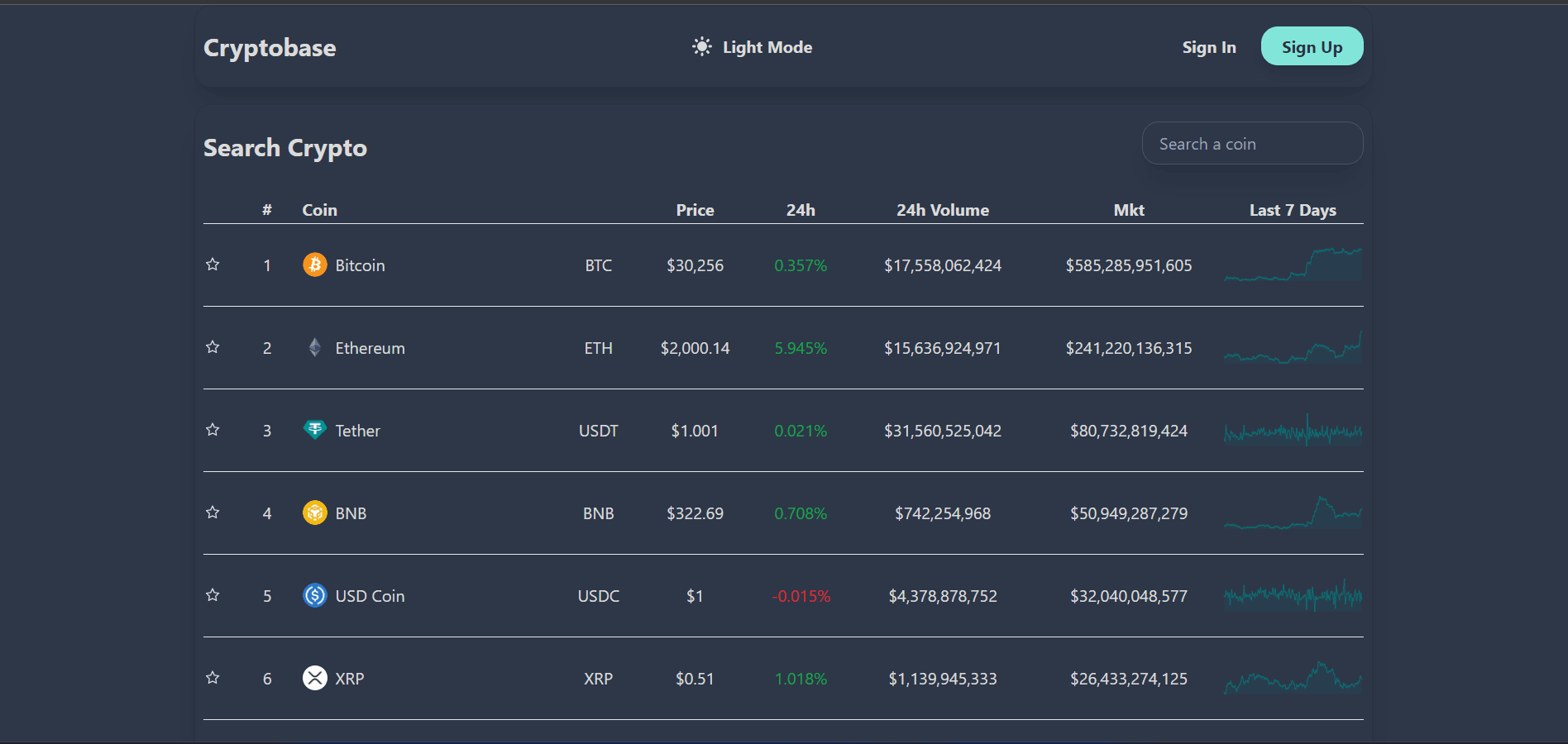Open Bitcoin coin details
This screenshot has width=1568, height=744.
click(x=360, y=265)
